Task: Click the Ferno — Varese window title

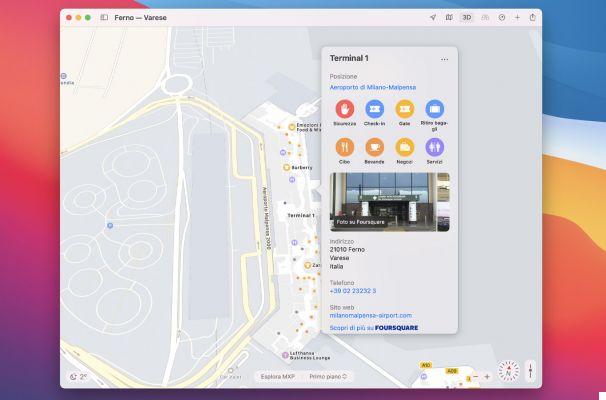Action: coord(141,18)
